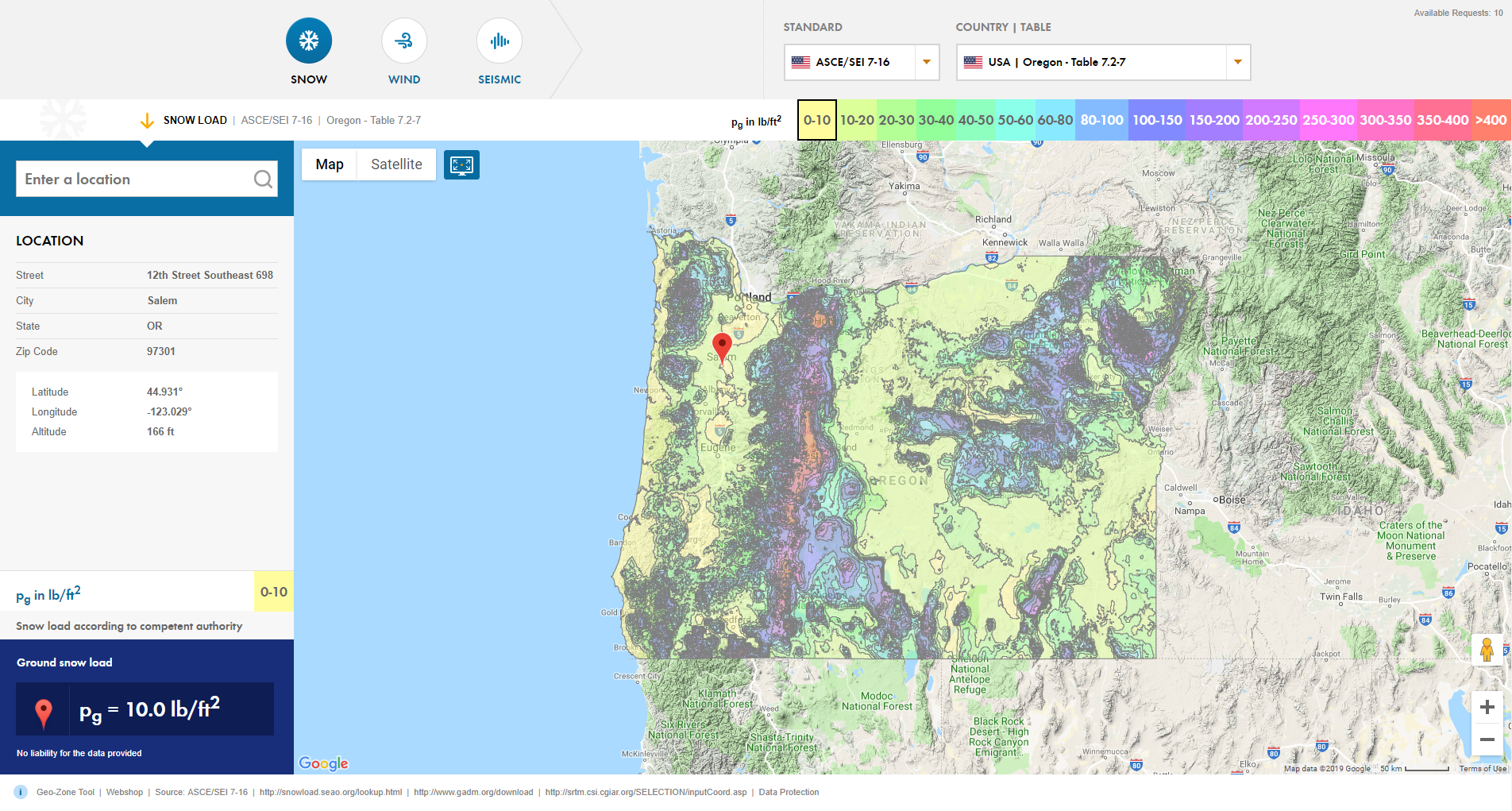Click the Available Requests: 10 text
Screen dimensions: 1512x811
[1458, 13]
